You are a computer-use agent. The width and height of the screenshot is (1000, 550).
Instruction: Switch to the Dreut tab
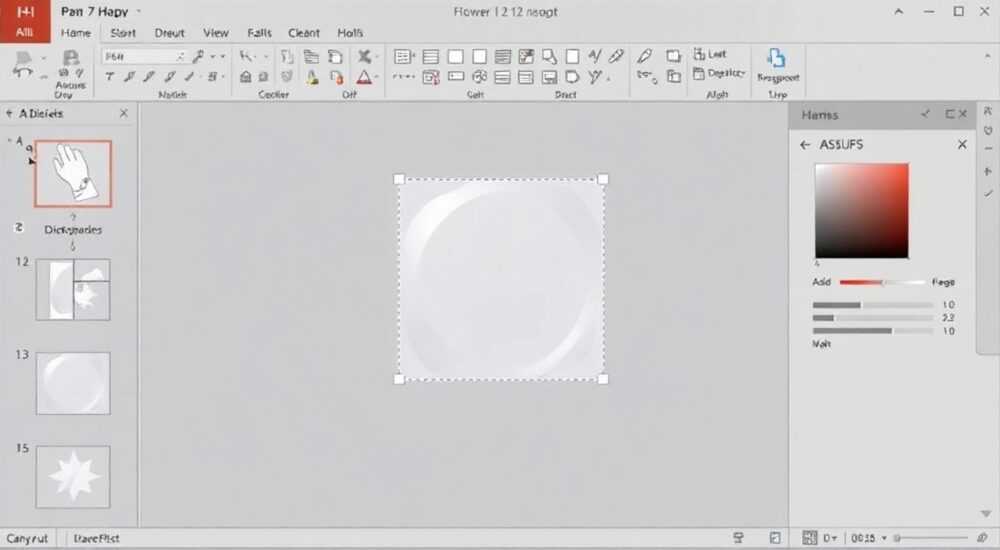coord(169,33)
